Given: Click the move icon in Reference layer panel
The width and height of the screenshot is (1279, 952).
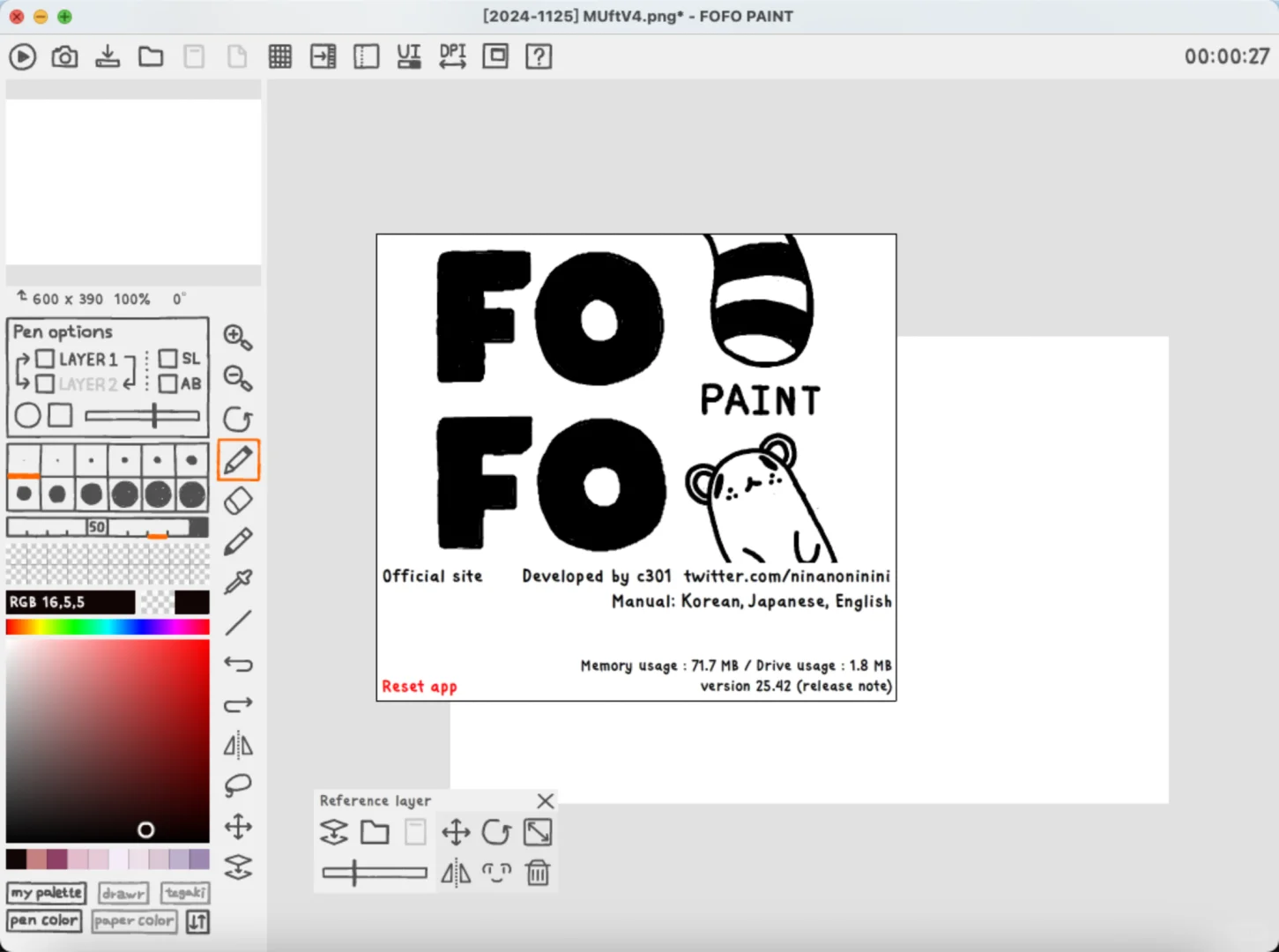Looking at the screenshot, I should coord(456,832).
